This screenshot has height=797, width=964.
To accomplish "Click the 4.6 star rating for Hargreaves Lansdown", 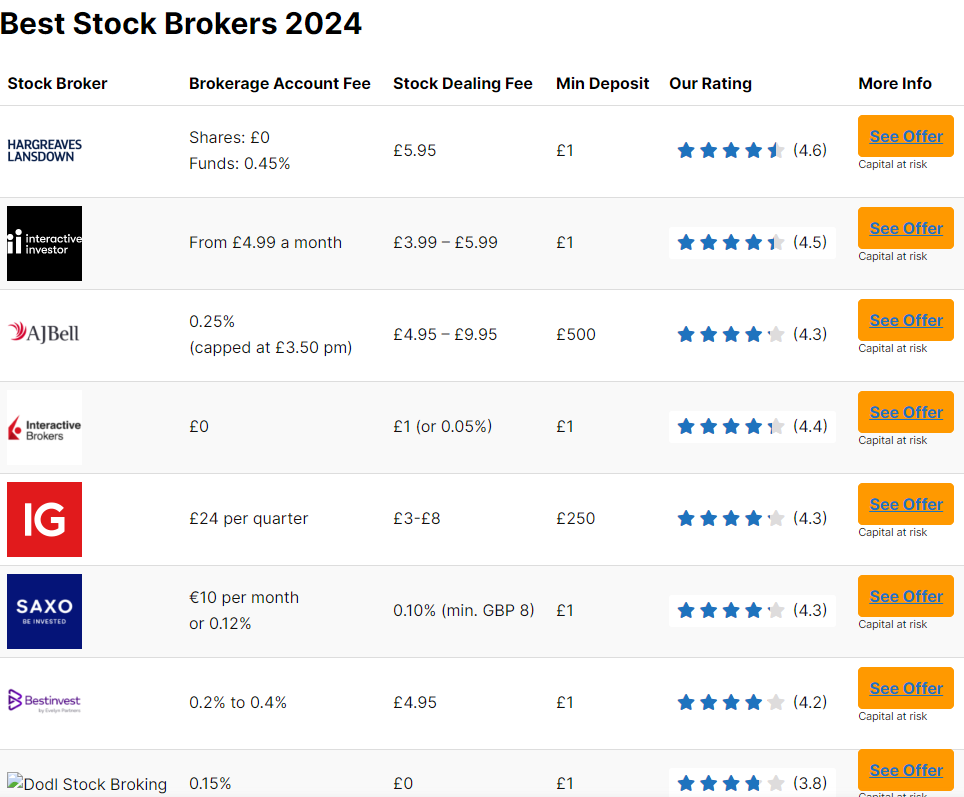I will pos(752,150).
